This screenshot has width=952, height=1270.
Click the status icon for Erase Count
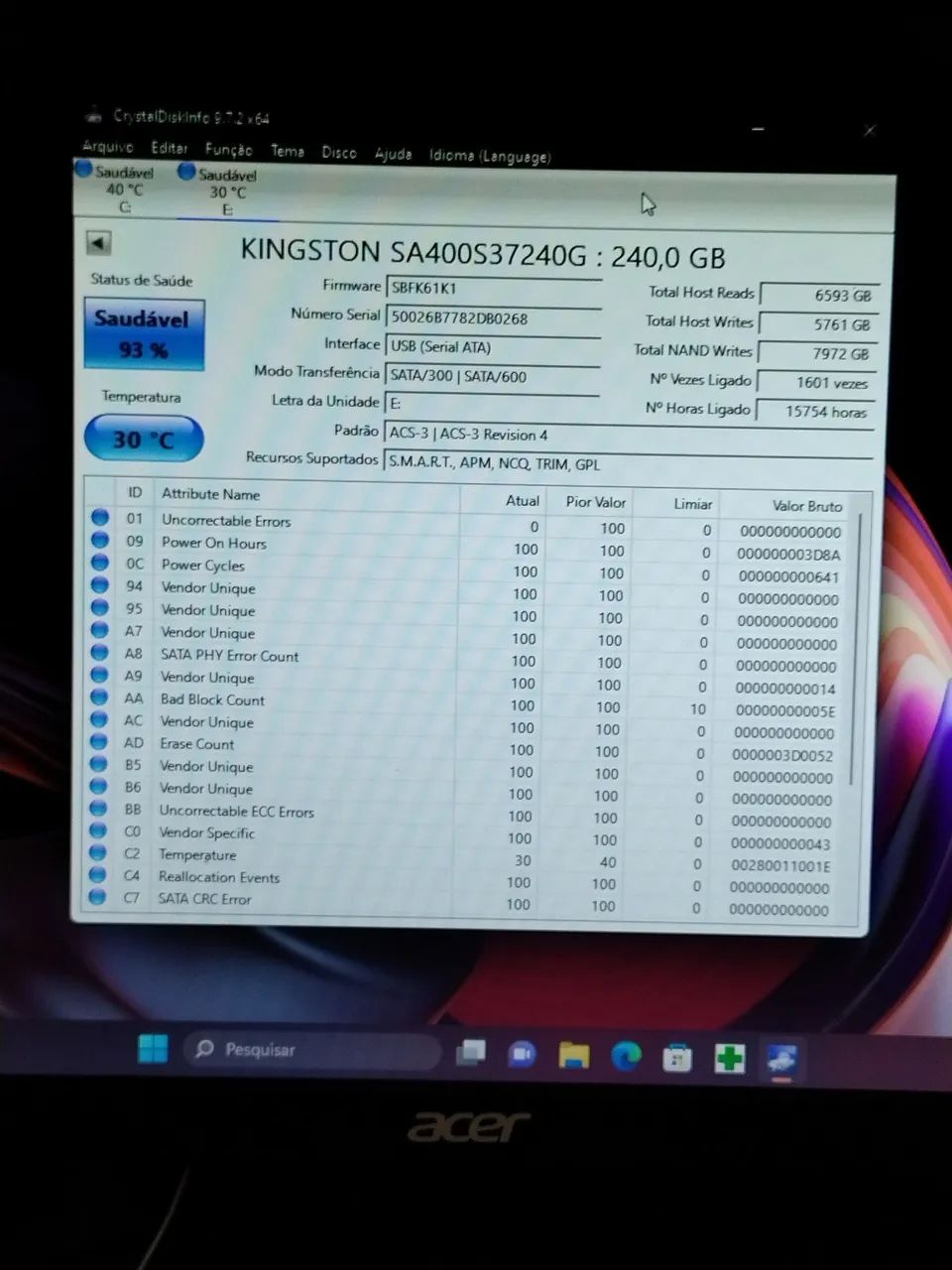[98, 742]
